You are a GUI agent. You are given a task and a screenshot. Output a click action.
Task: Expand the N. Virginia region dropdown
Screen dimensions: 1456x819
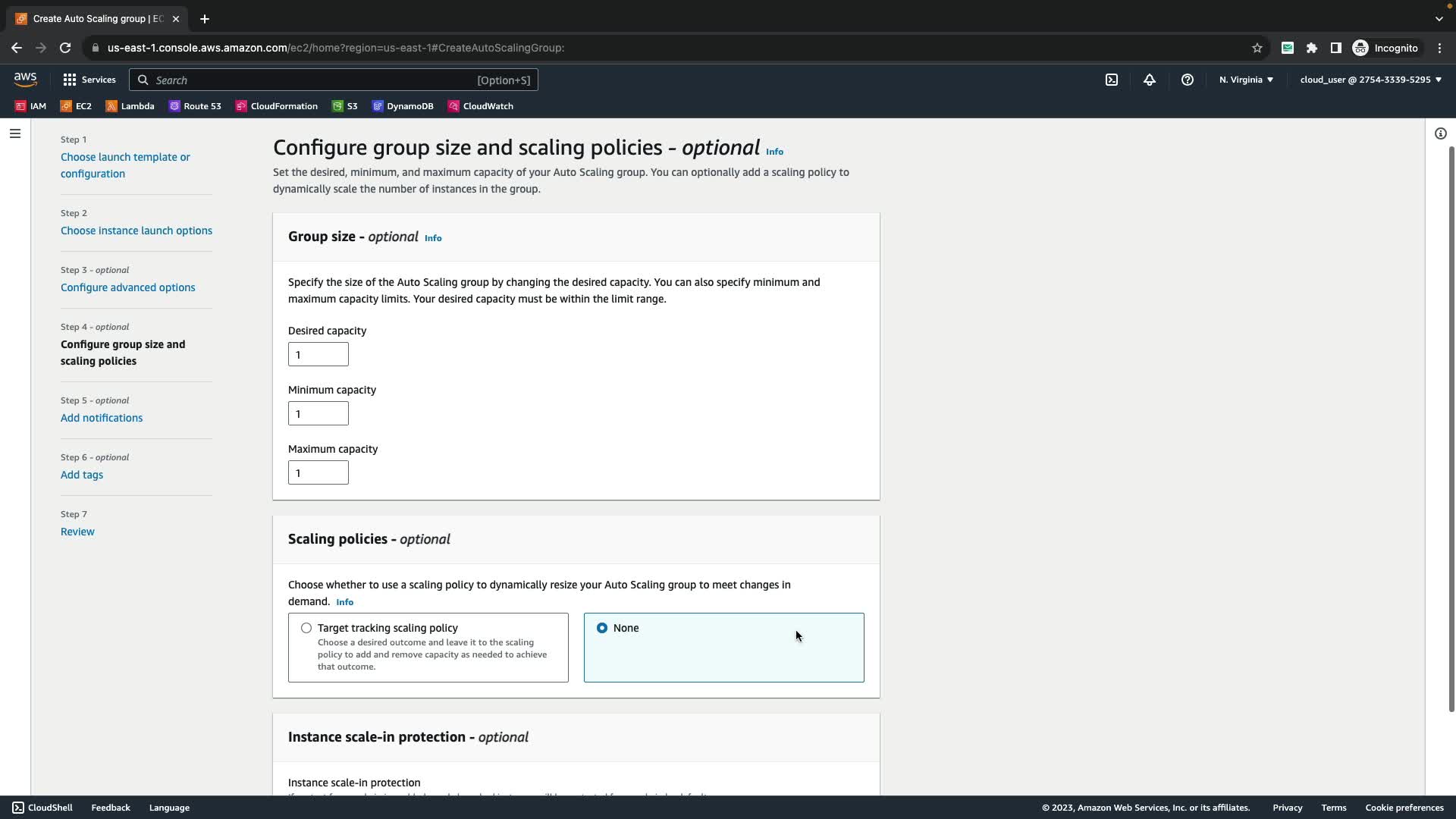click(x=1246, y=80)
